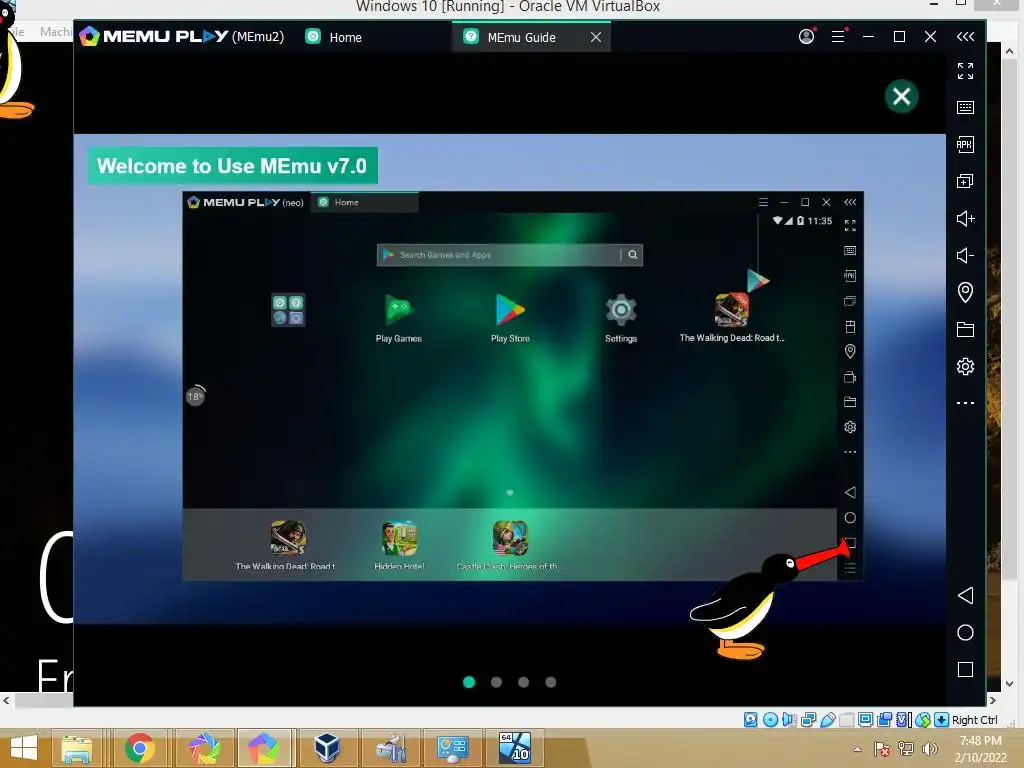The width and height of the screenshot is (1024, 768).
Task: Click the VirtualBox vertical scrollbar up arrow
Action: pos(1010,50)
